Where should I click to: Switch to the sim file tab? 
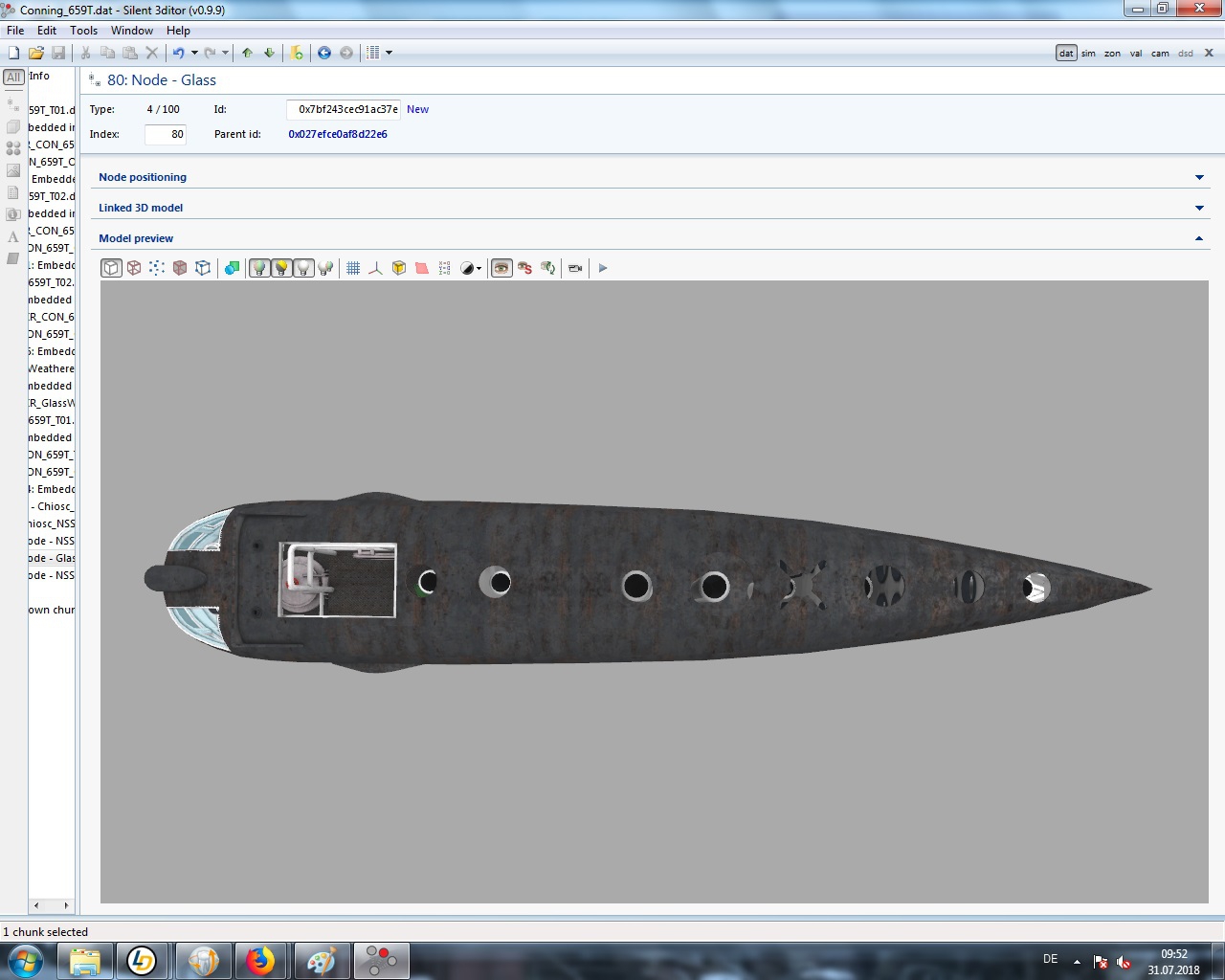pyautogui.click(x=1088, y=54)
